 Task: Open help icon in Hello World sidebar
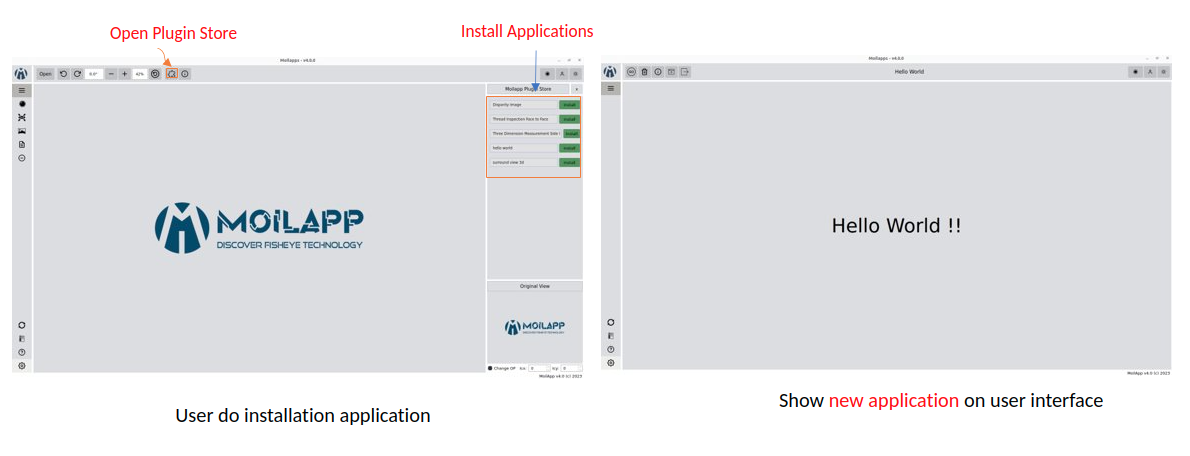coord(611,349)
